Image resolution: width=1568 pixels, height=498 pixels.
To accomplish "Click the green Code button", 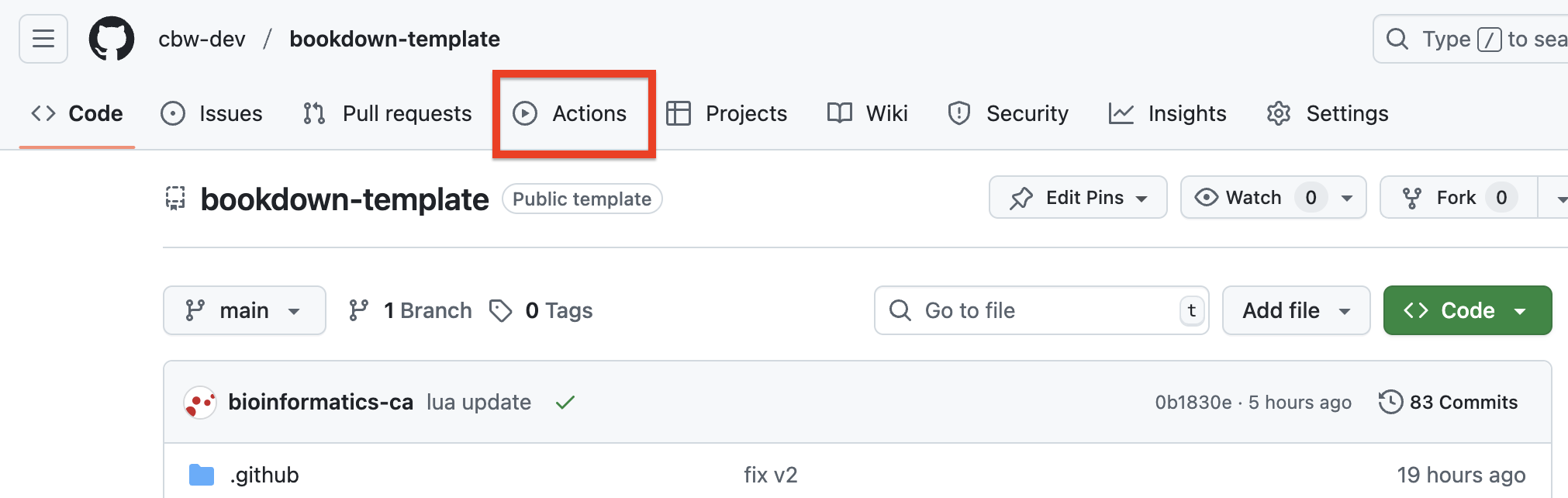I will (1466, 310).
